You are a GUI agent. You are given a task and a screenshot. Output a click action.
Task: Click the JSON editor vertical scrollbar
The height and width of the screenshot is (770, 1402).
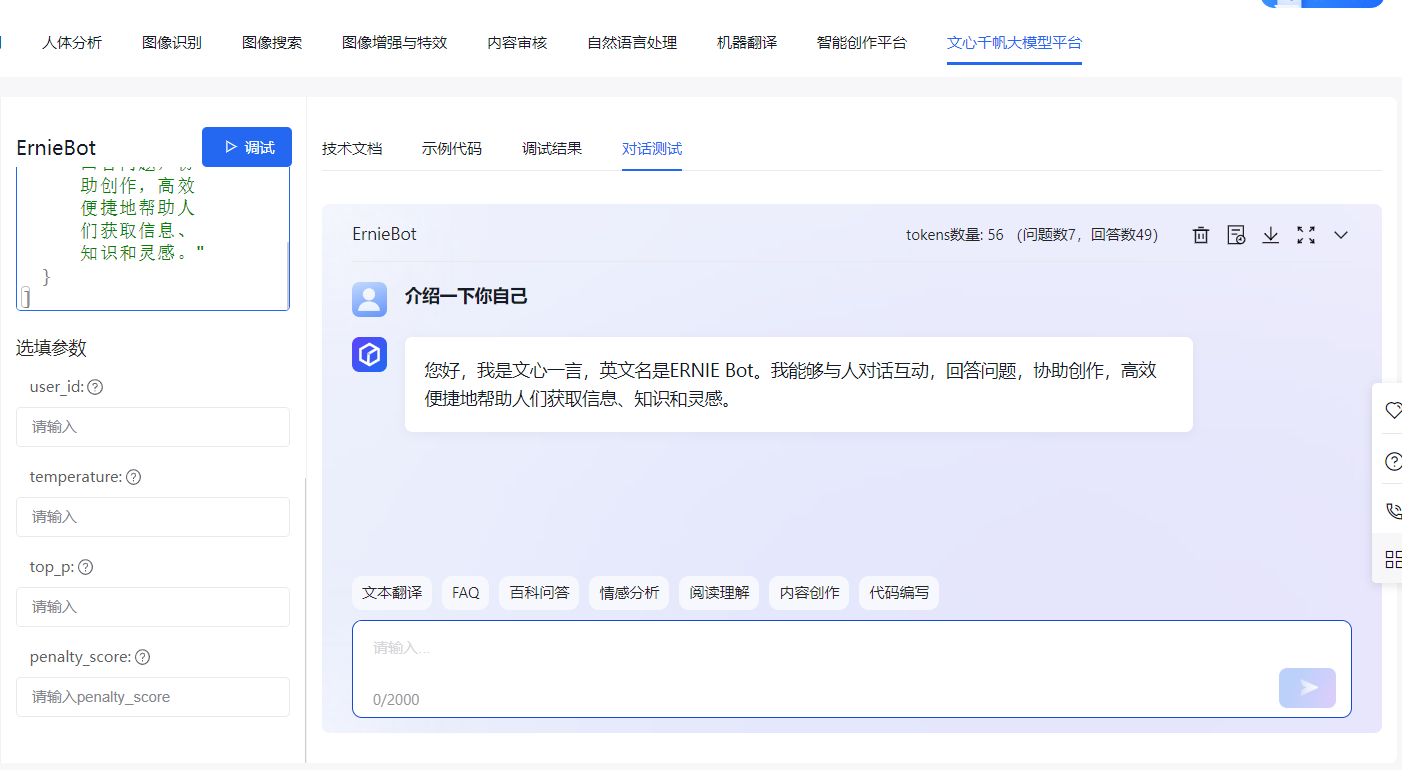288,274
